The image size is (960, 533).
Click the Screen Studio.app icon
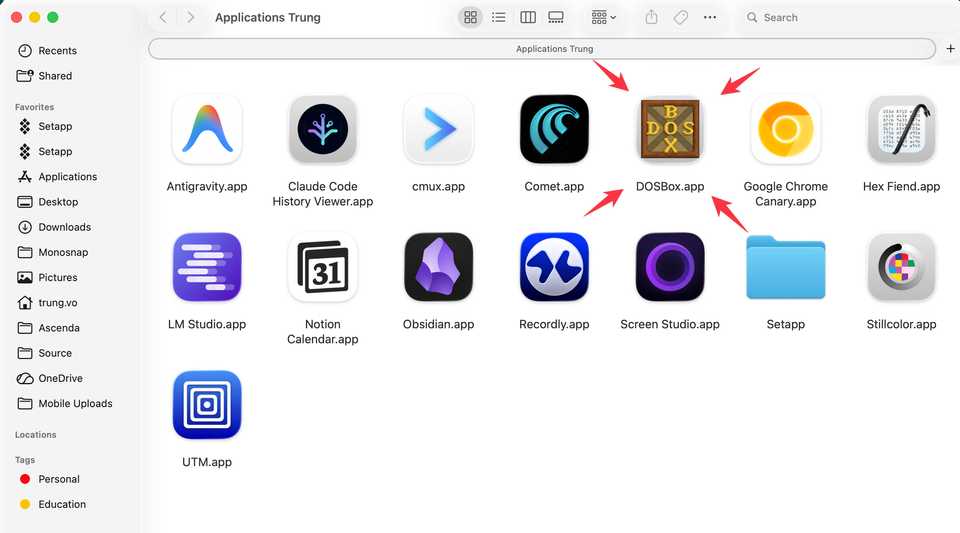[670, 267]
